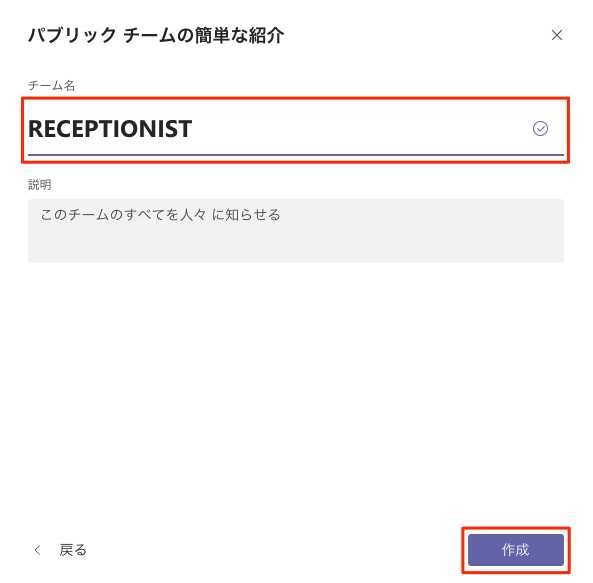This screenshot has width=593, height=583.
Task: Focus the RECEPTIONIST team name field
Action: pos(295,129)
